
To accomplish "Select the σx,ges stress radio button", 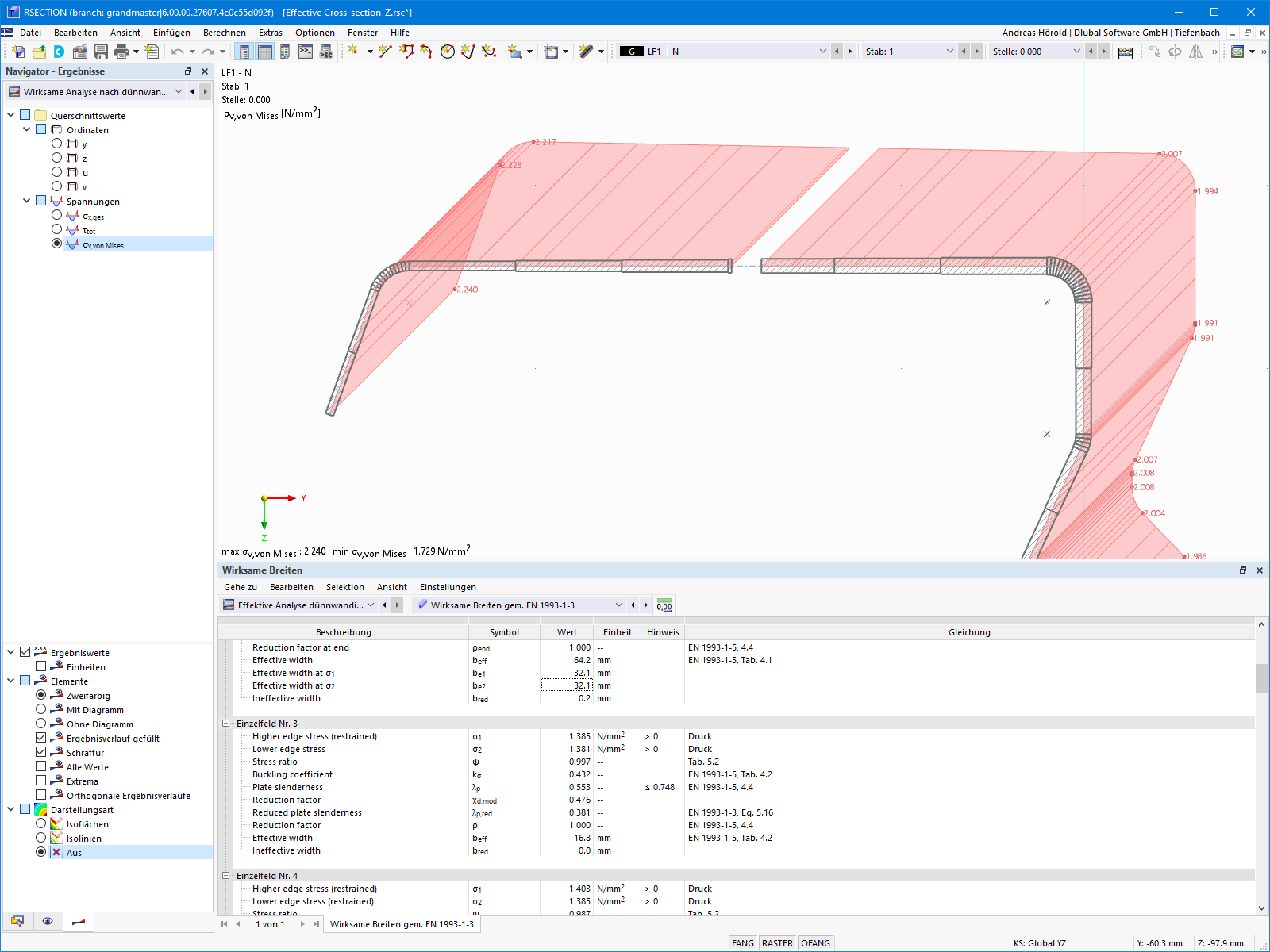I will tap(56, 215).
